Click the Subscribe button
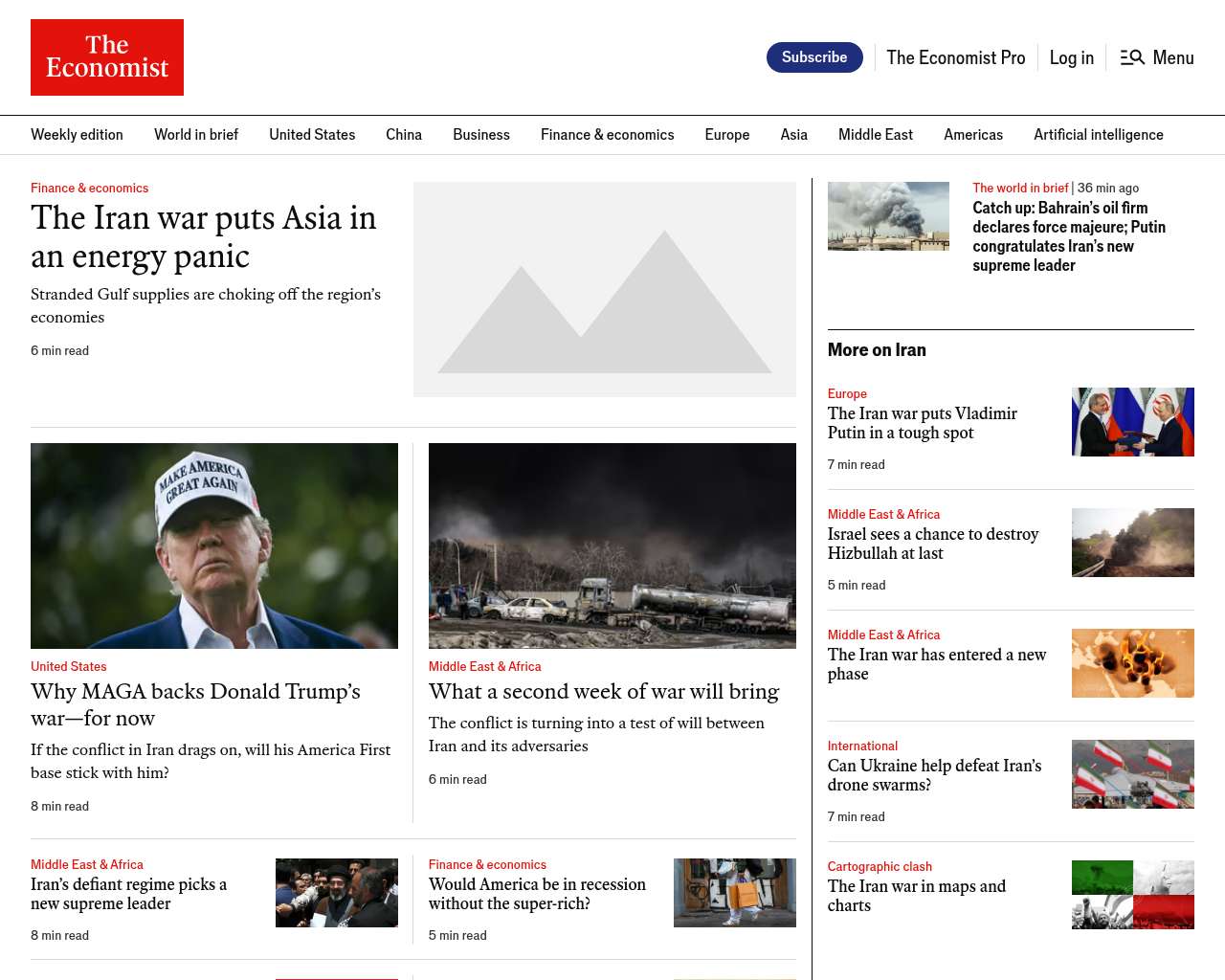The image size is (1225, 980). pyautogui.click(x=814, y=57)
